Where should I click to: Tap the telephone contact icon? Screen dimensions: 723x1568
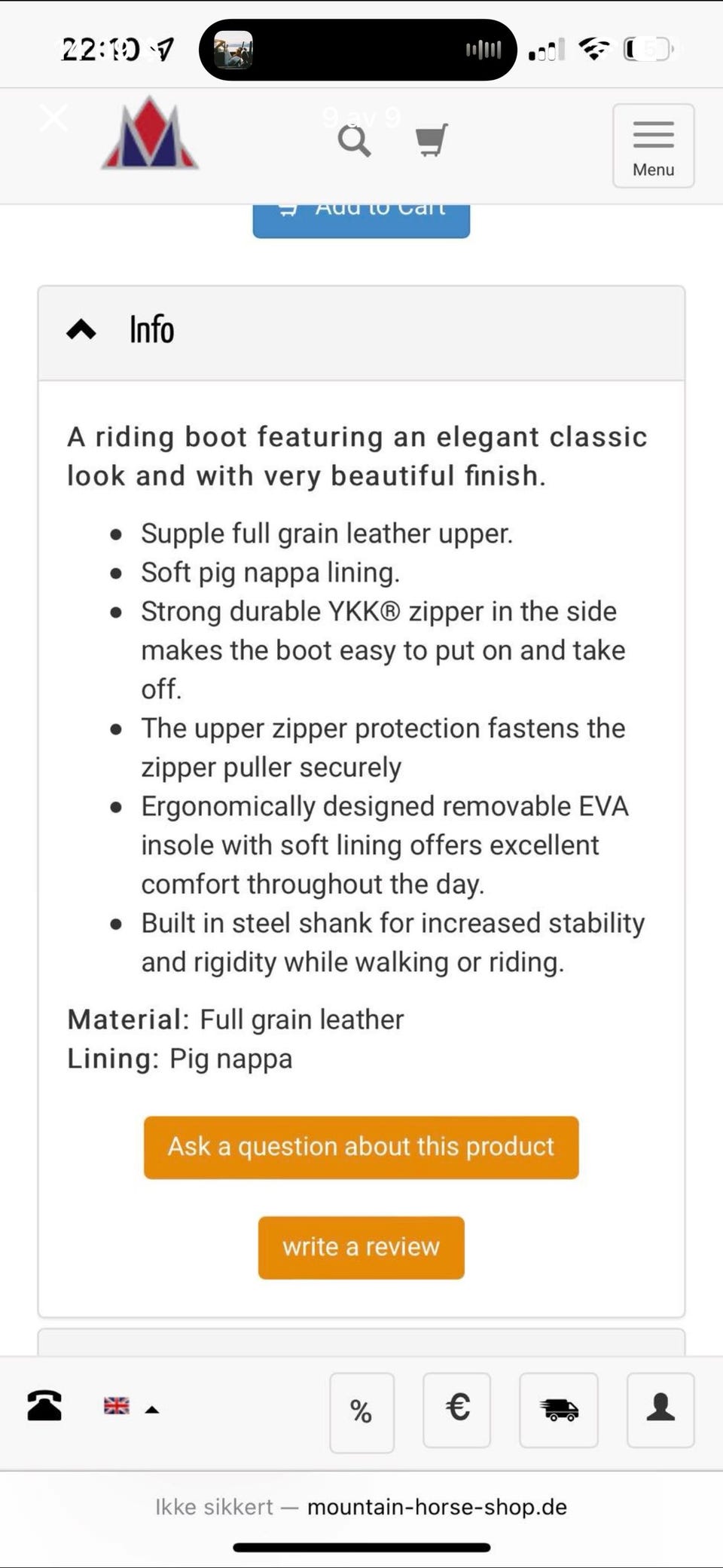(x=44, y=1405)
